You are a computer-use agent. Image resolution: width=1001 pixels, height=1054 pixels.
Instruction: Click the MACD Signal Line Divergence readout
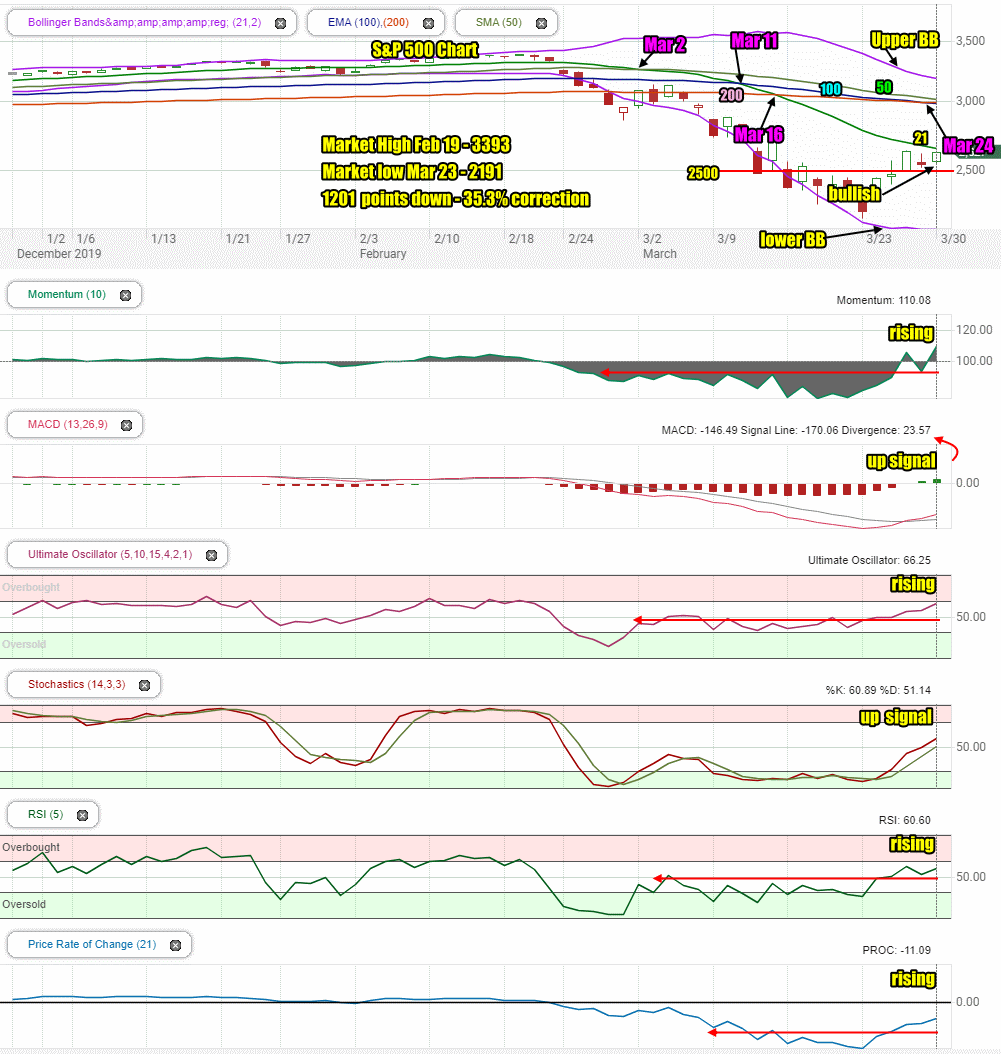click(x=796, y=430)
